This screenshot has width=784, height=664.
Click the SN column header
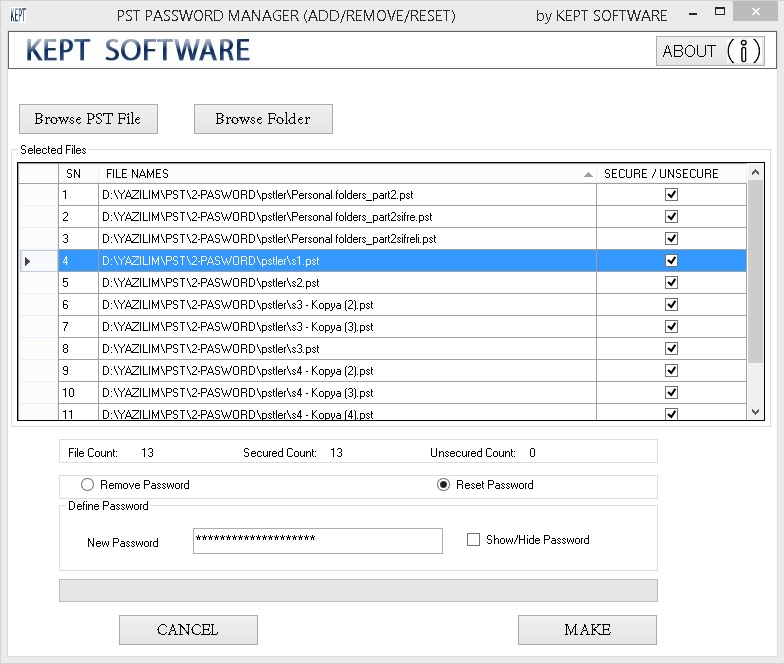(78, 174)
